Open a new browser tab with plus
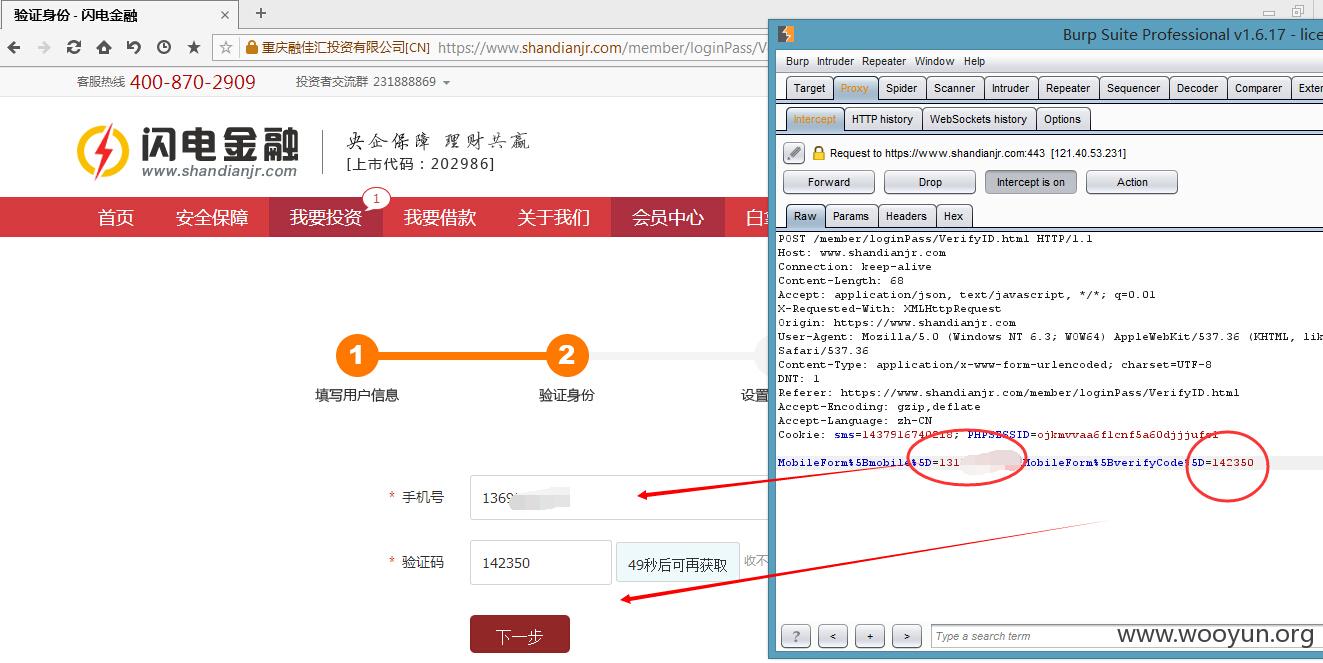Image resolution: width=1323 pixels, height=663 pixels. pos(261,13)
